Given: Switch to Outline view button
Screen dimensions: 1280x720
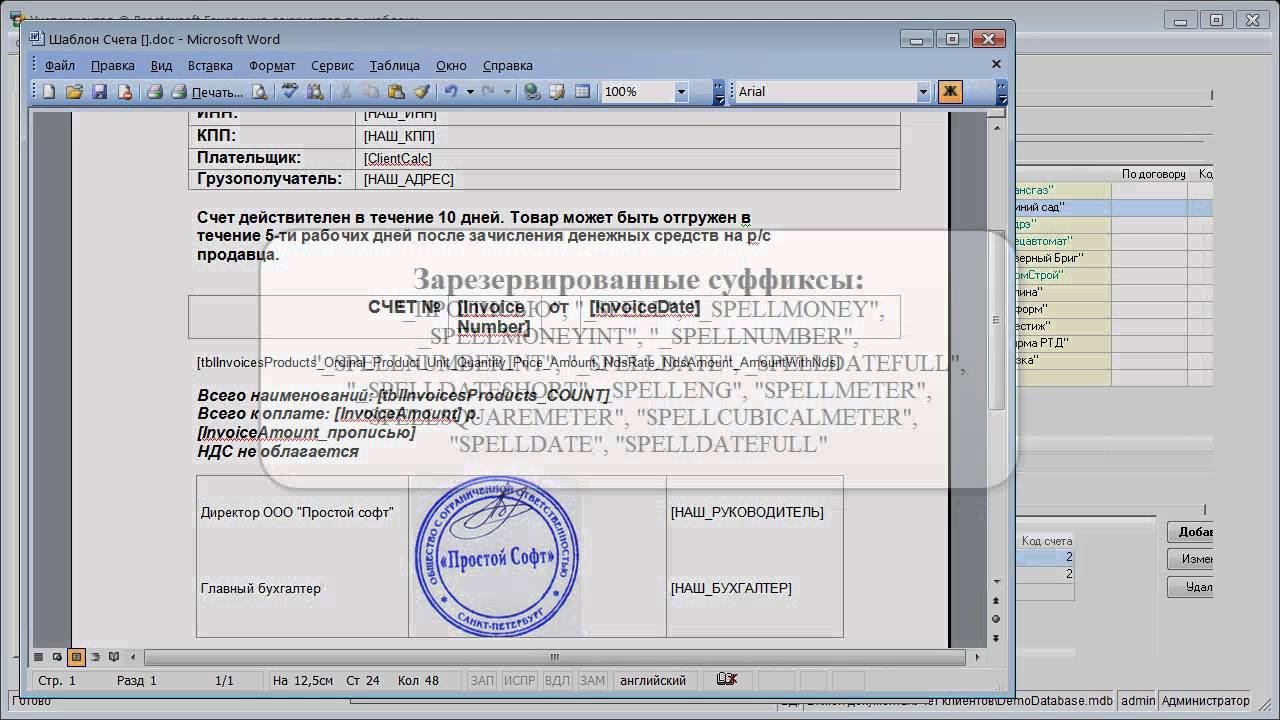Looking at the screenshot, I should click(x=95, y=657).
